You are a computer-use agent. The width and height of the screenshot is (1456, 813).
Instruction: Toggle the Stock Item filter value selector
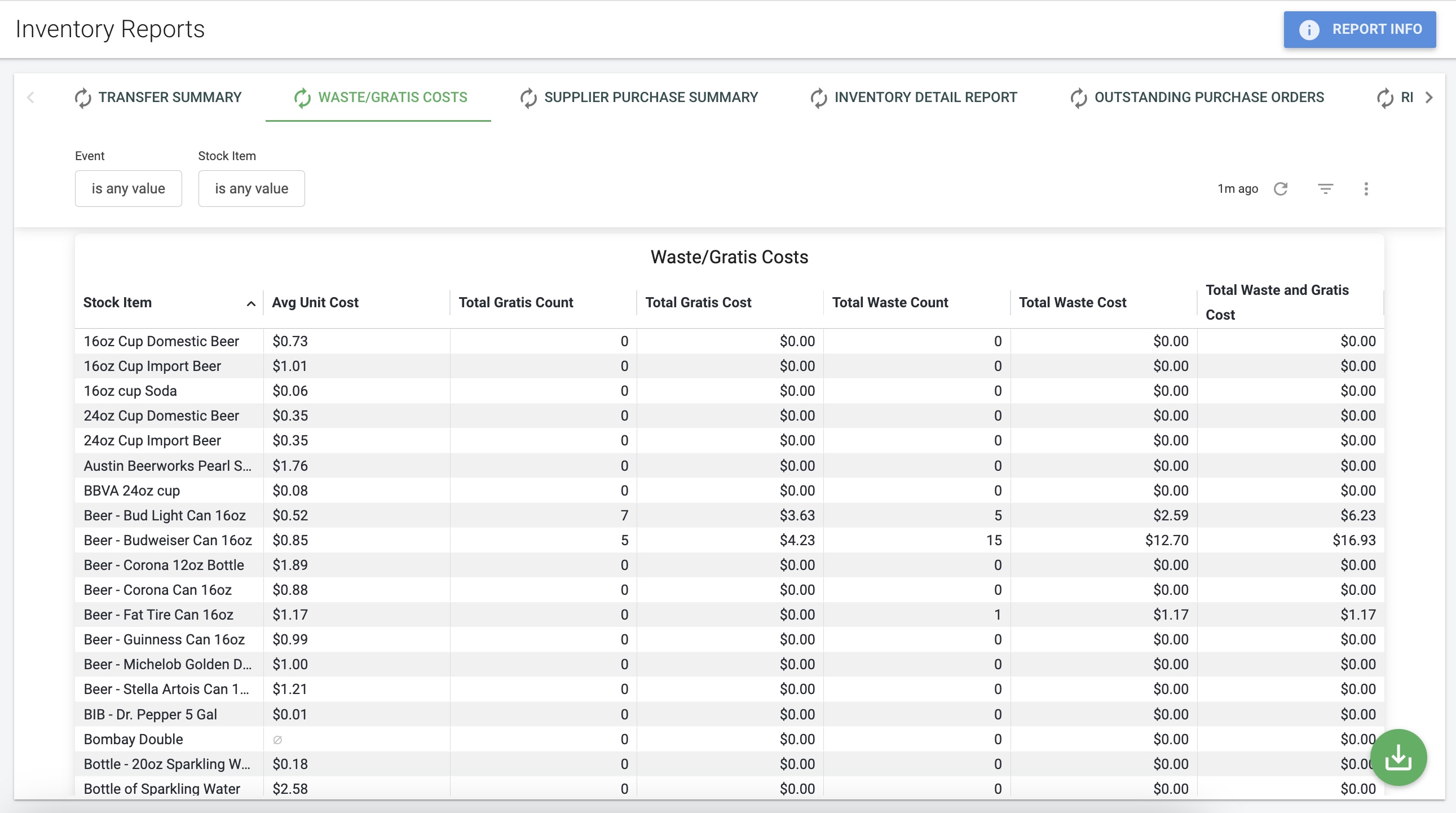pyautogui.click(x=251, y=188)
